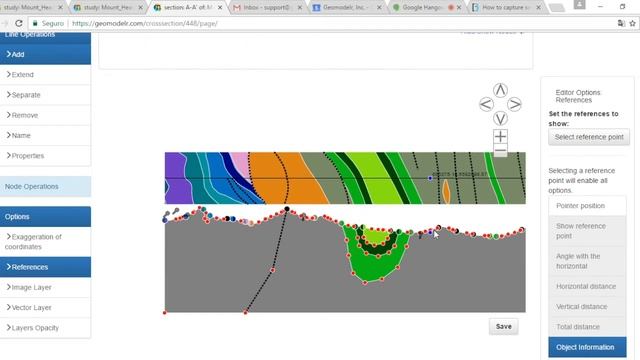Open the Separate line operation
The image size is (640, 360).
pyautogui.click(x=45, y=95)
